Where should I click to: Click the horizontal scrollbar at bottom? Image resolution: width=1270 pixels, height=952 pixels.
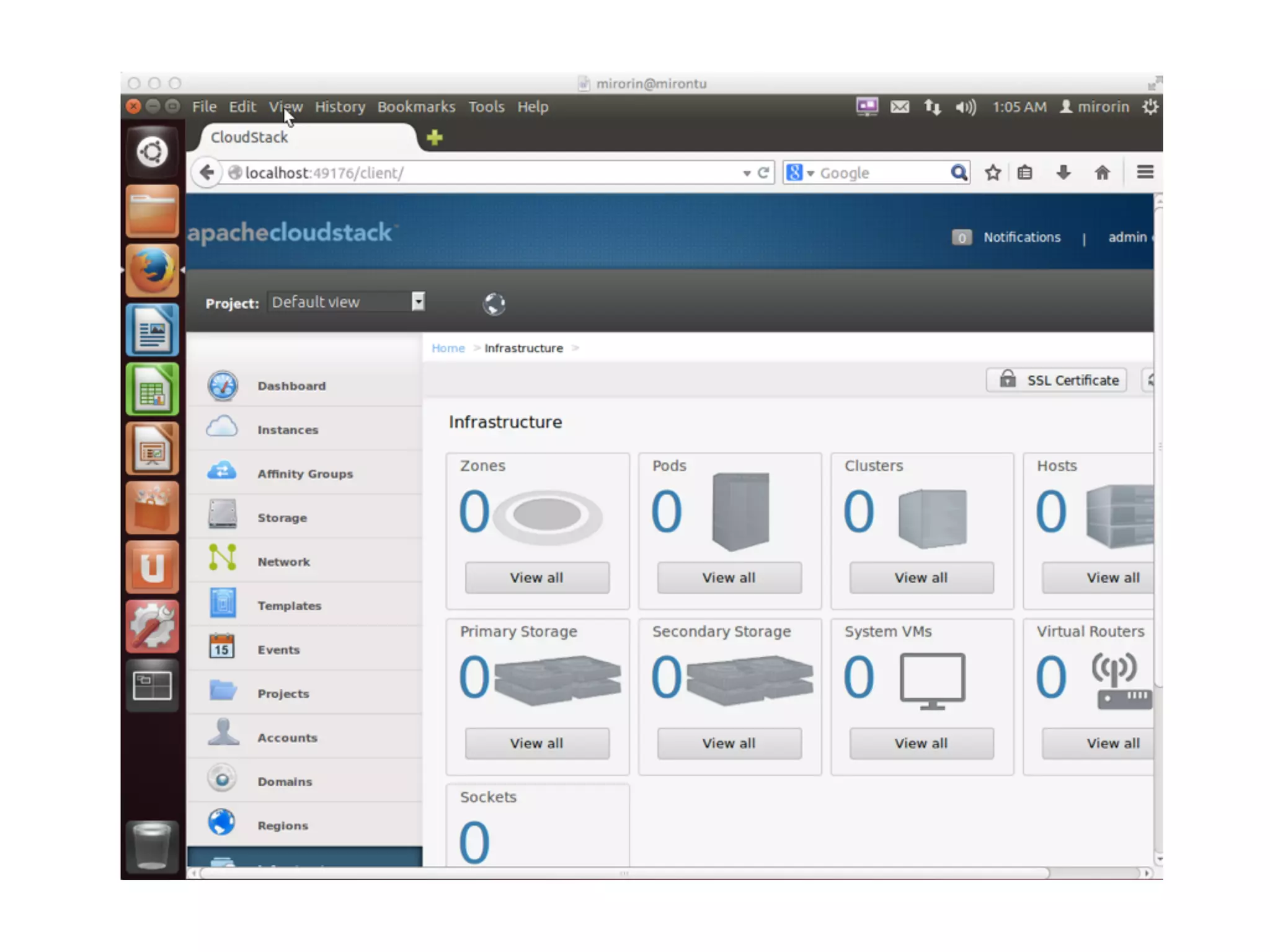(x=623, y=873)
